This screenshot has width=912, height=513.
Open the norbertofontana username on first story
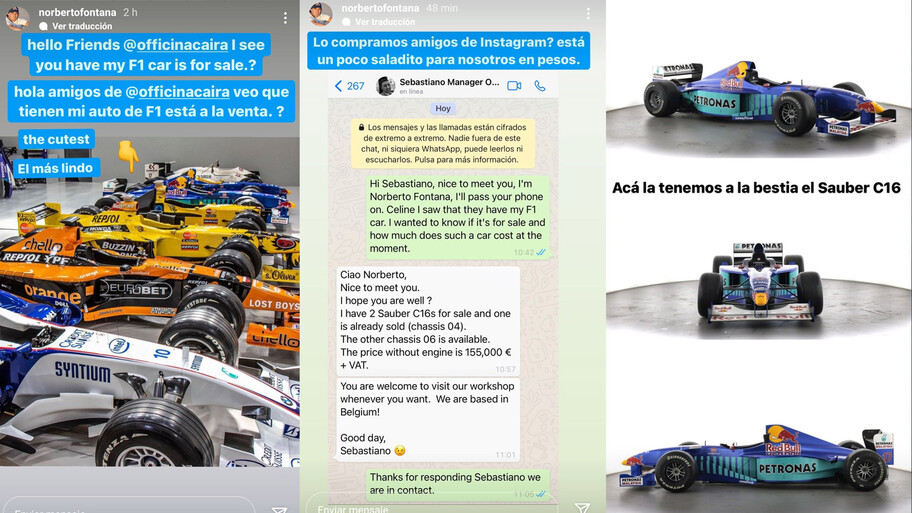tap(77, 12)
